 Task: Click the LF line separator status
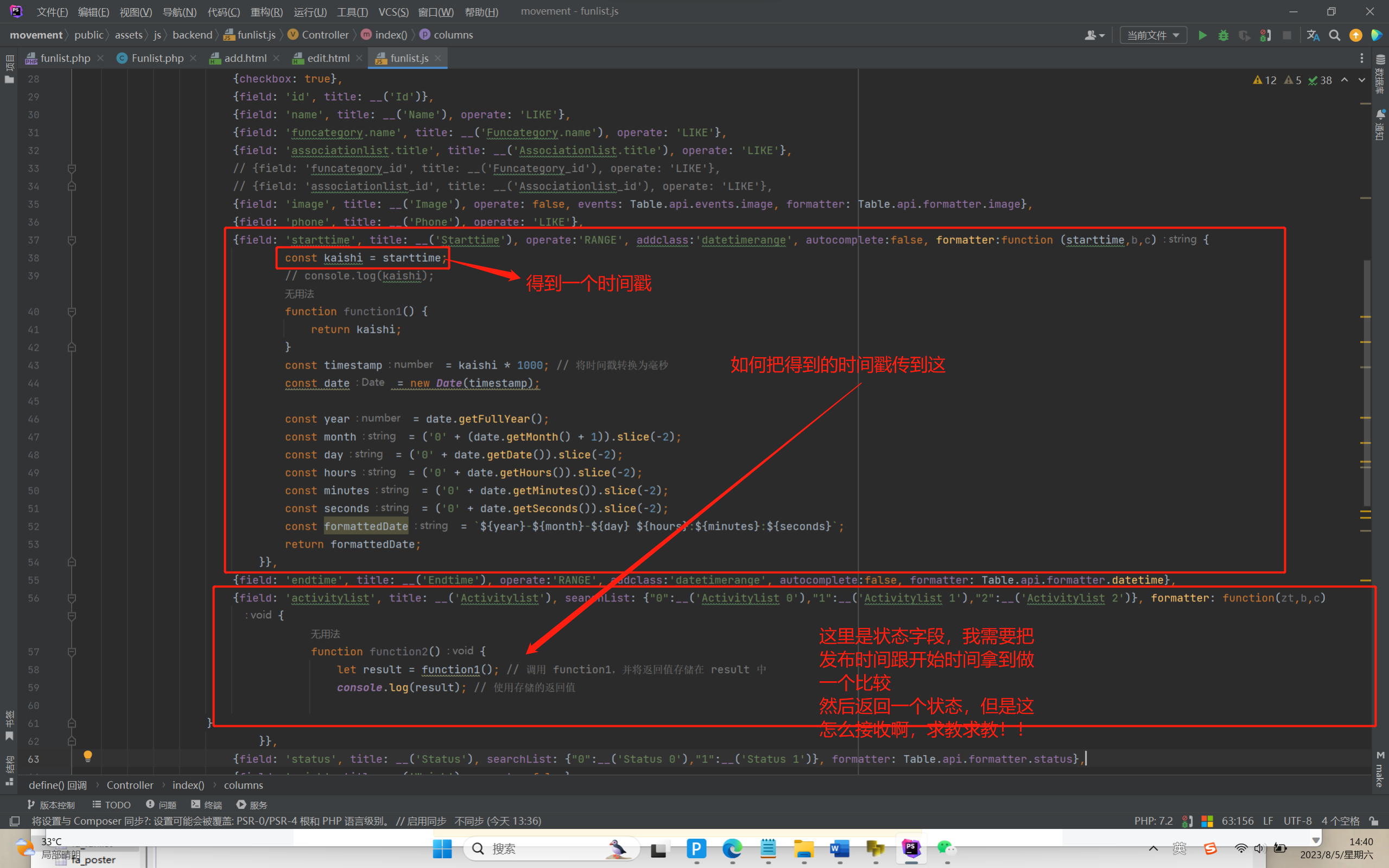1269,821
